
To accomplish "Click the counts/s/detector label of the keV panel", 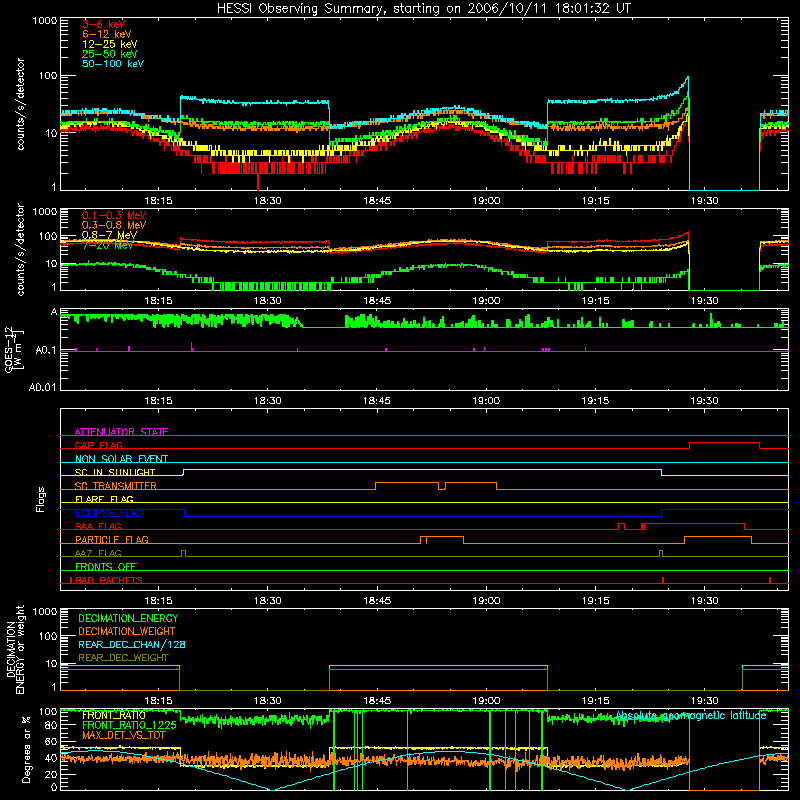I will [x=20, y=104].
